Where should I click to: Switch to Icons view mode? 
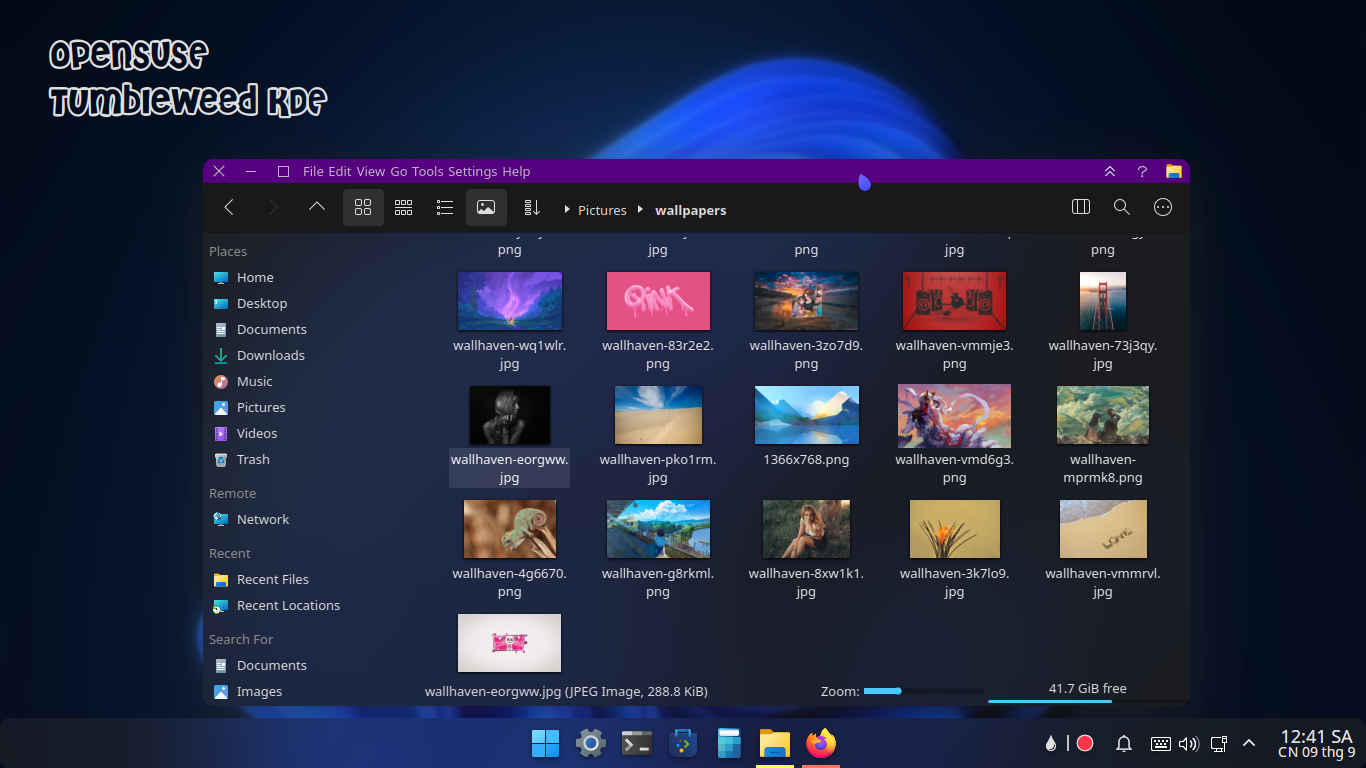(363, 208)
